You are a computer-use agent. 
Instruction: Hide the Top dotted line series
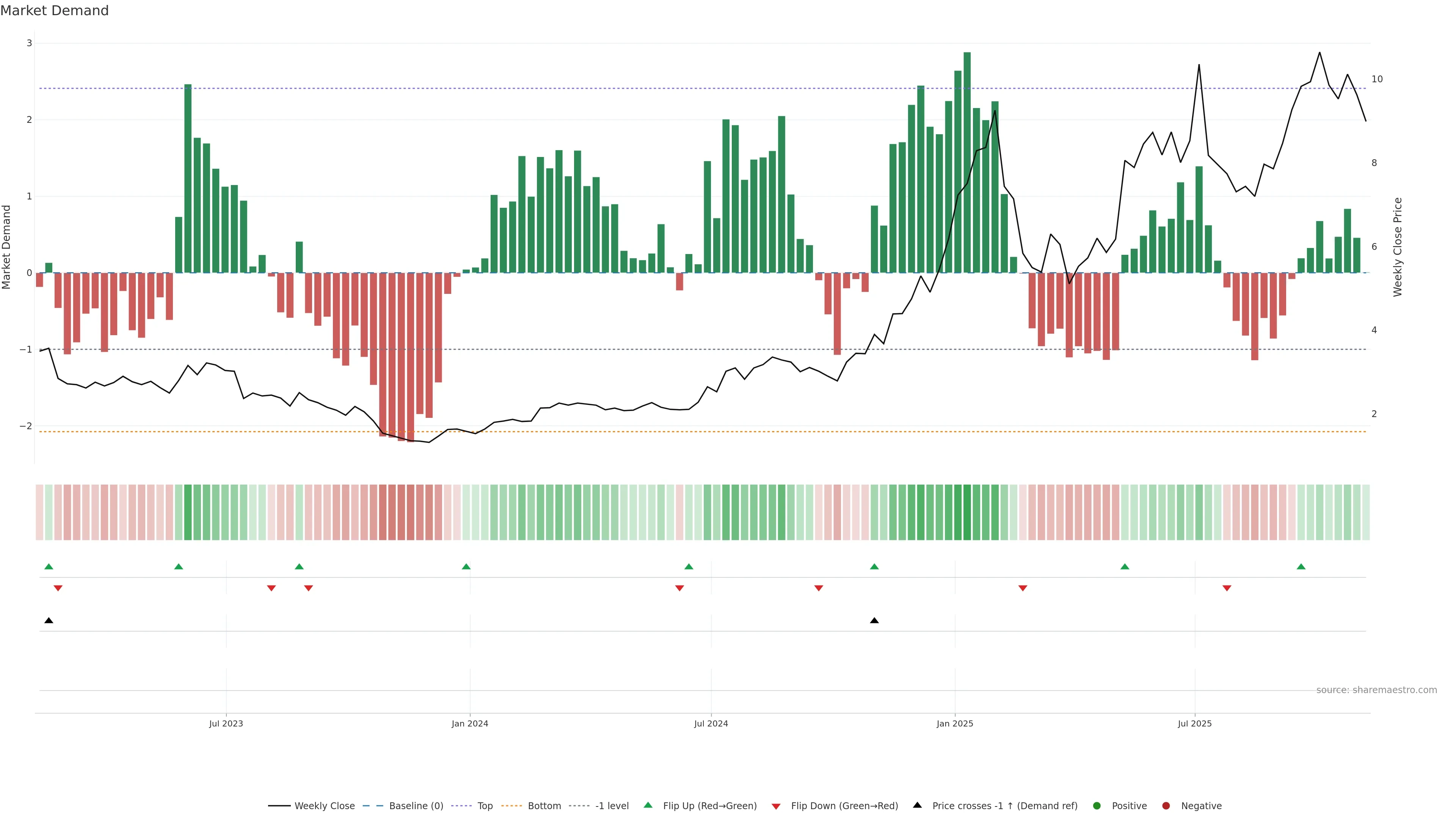click(x=485, y=806)
